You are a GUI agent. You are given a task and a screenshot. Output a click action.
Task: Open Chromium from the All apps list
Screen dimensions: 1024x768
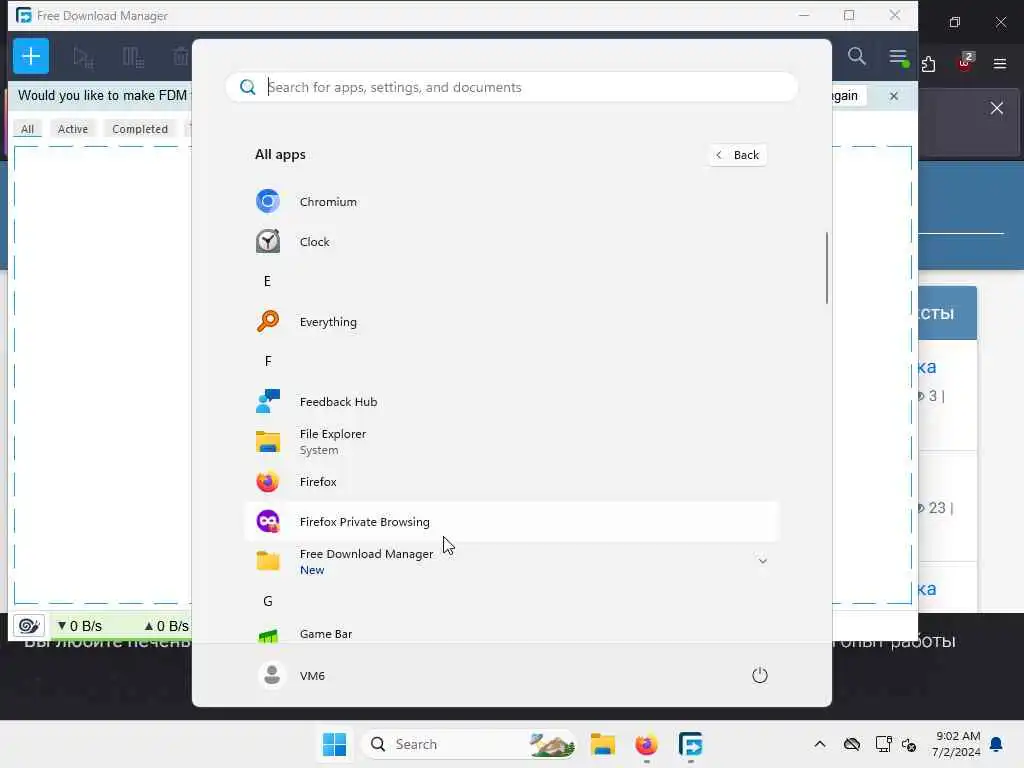511,202
